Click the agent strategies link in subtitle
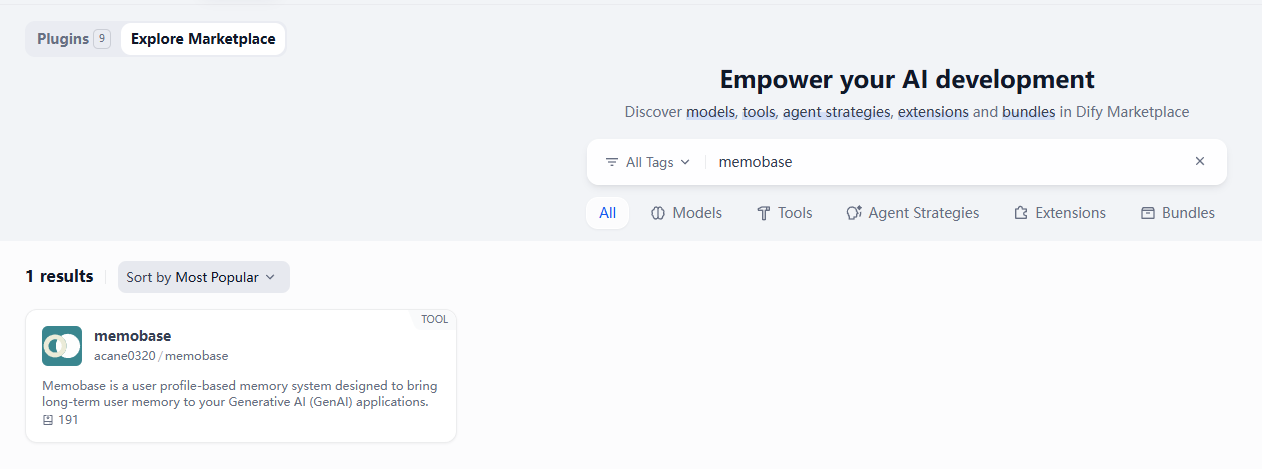This screenshot has width=1262, height=469. [x=836, y=112]
